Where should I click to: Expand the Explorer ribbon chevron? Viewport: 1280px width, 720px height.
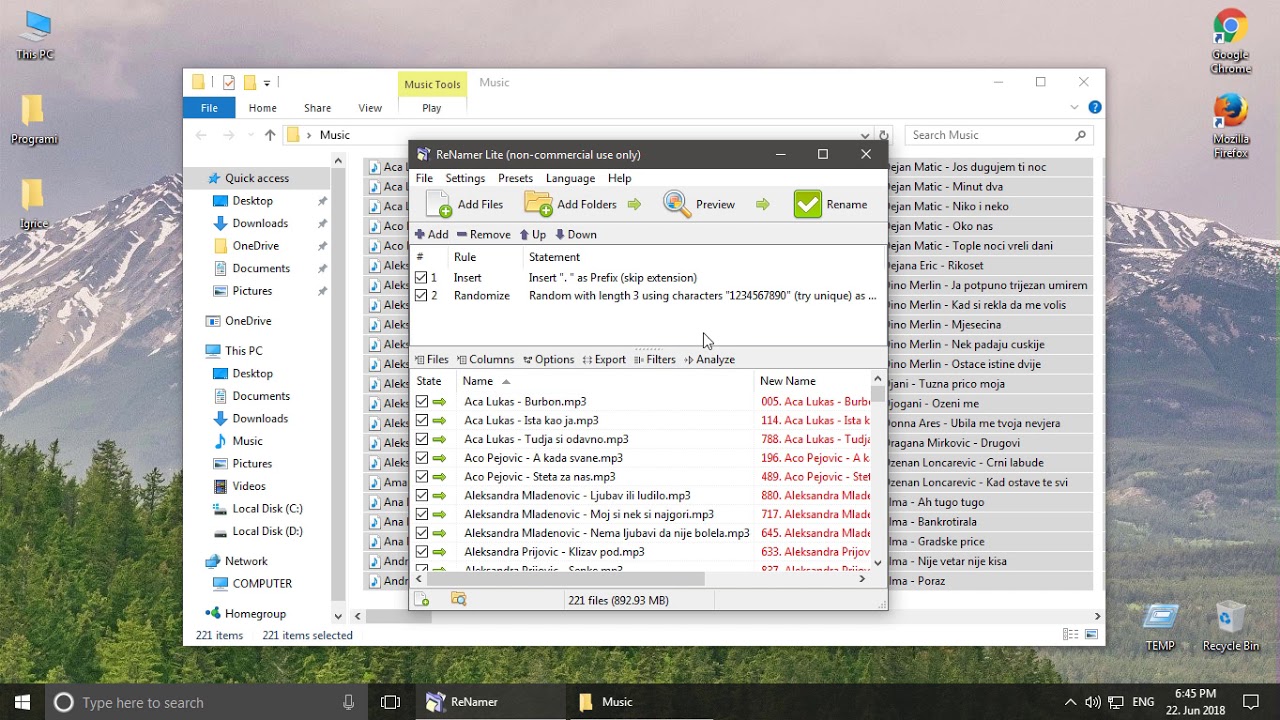pyautogui.click(x=1075, y=107)
